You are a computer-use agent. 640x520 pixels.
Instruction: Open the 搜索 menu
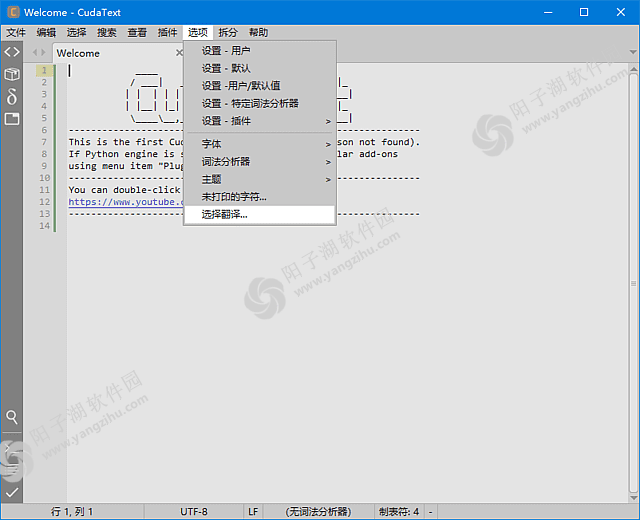[107, 32]
